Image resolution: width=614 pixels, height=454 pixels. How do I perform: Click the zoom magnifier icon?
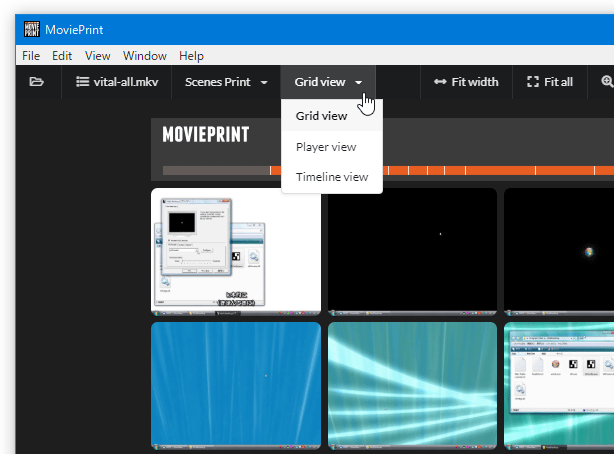click(607, 81)
